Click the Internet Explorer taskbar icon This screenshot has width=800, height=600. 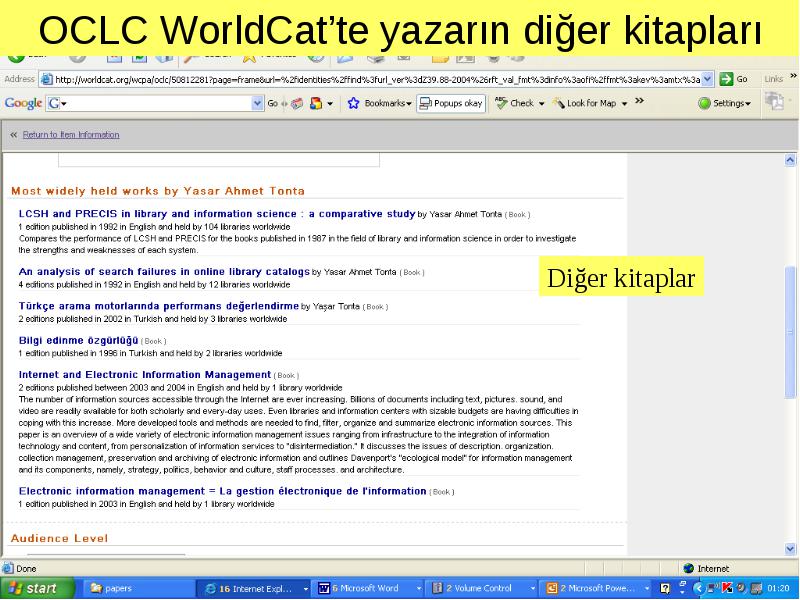click(210, 588)
